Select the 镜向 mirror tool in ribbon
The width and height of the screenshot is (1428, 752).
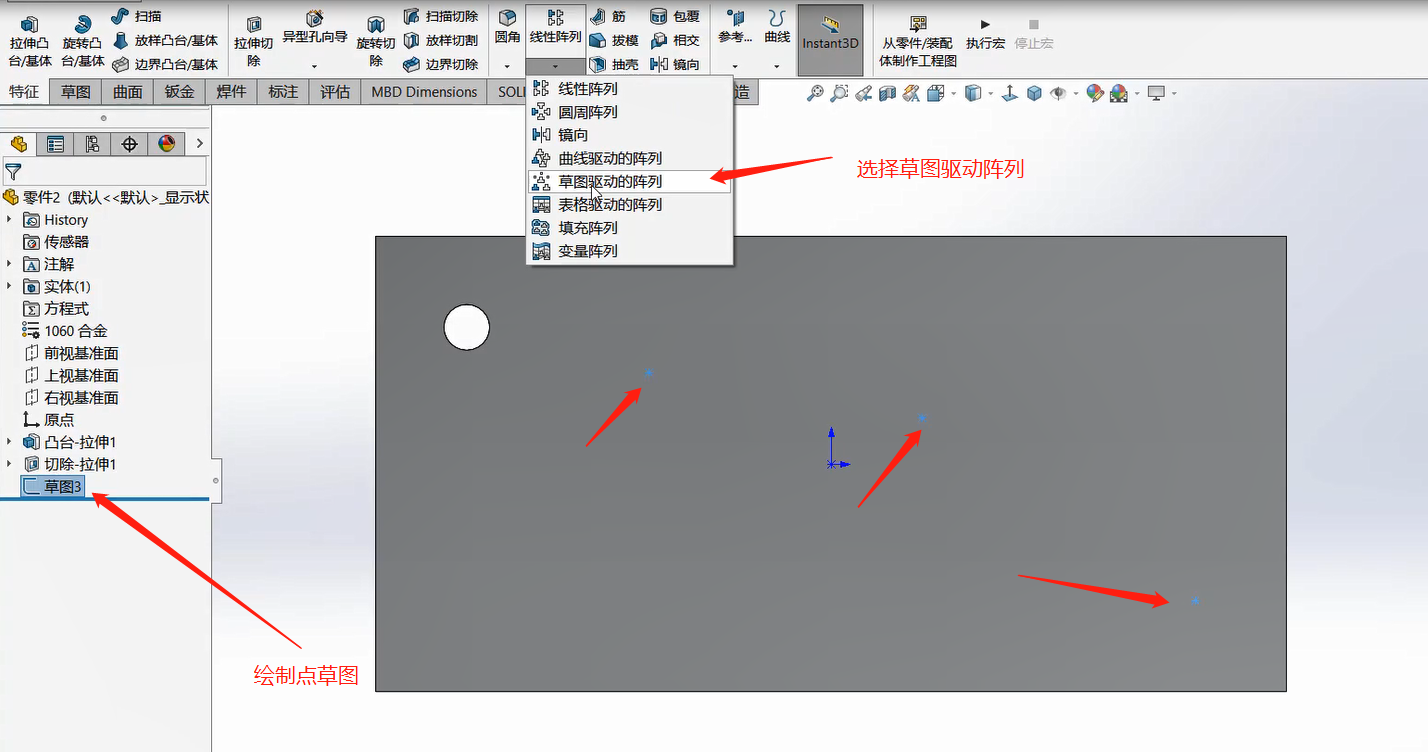click(674, 64)
